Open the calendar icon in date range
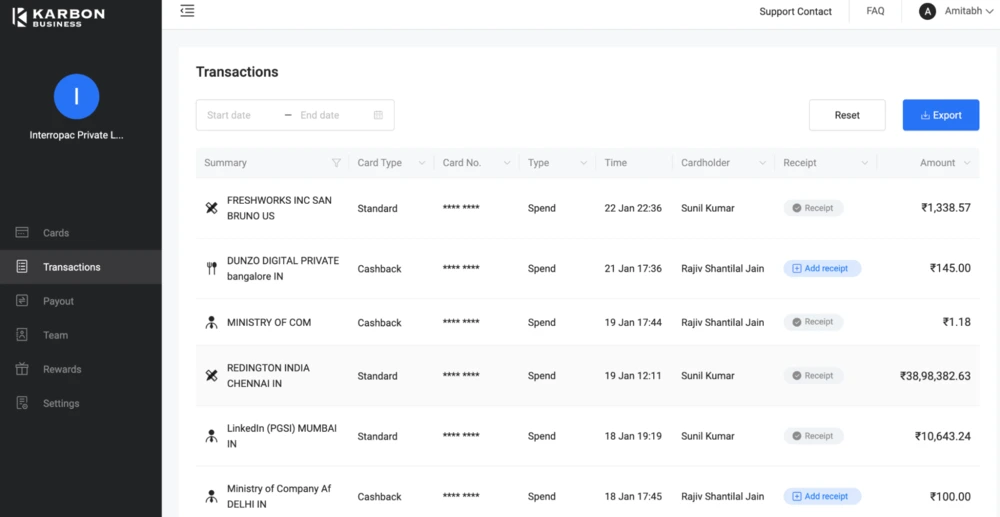This screenshot has width=1000, height=517. pos(378,115)
